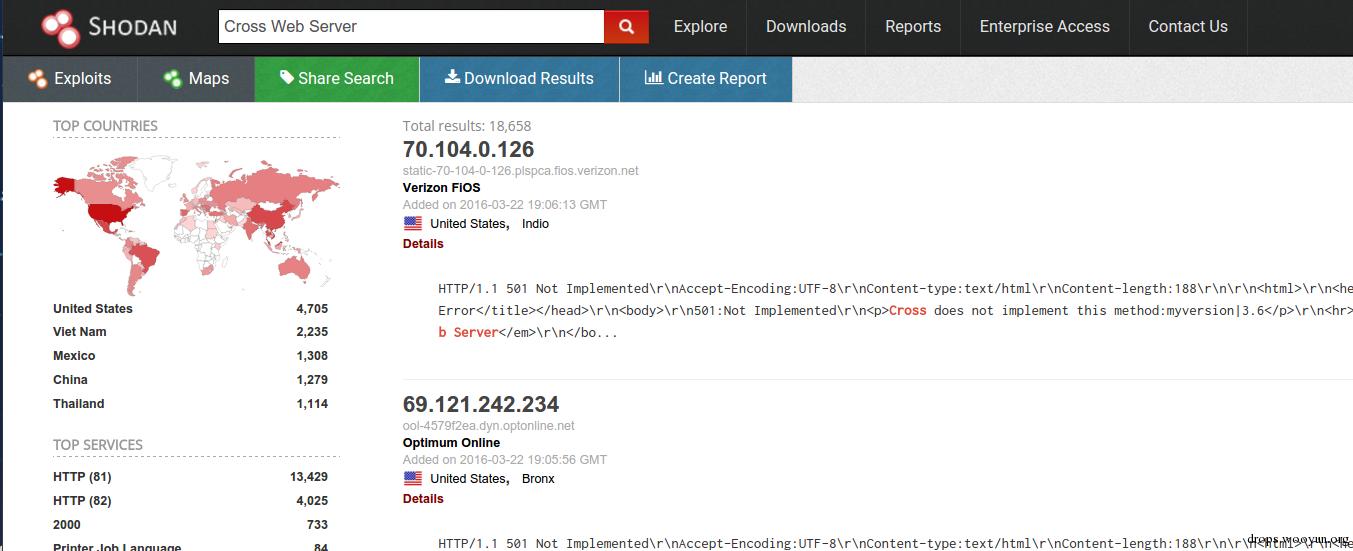Screen dimensions: 1353x551
Task: Click the Indio city link
Action: click(x=535, y=224)
